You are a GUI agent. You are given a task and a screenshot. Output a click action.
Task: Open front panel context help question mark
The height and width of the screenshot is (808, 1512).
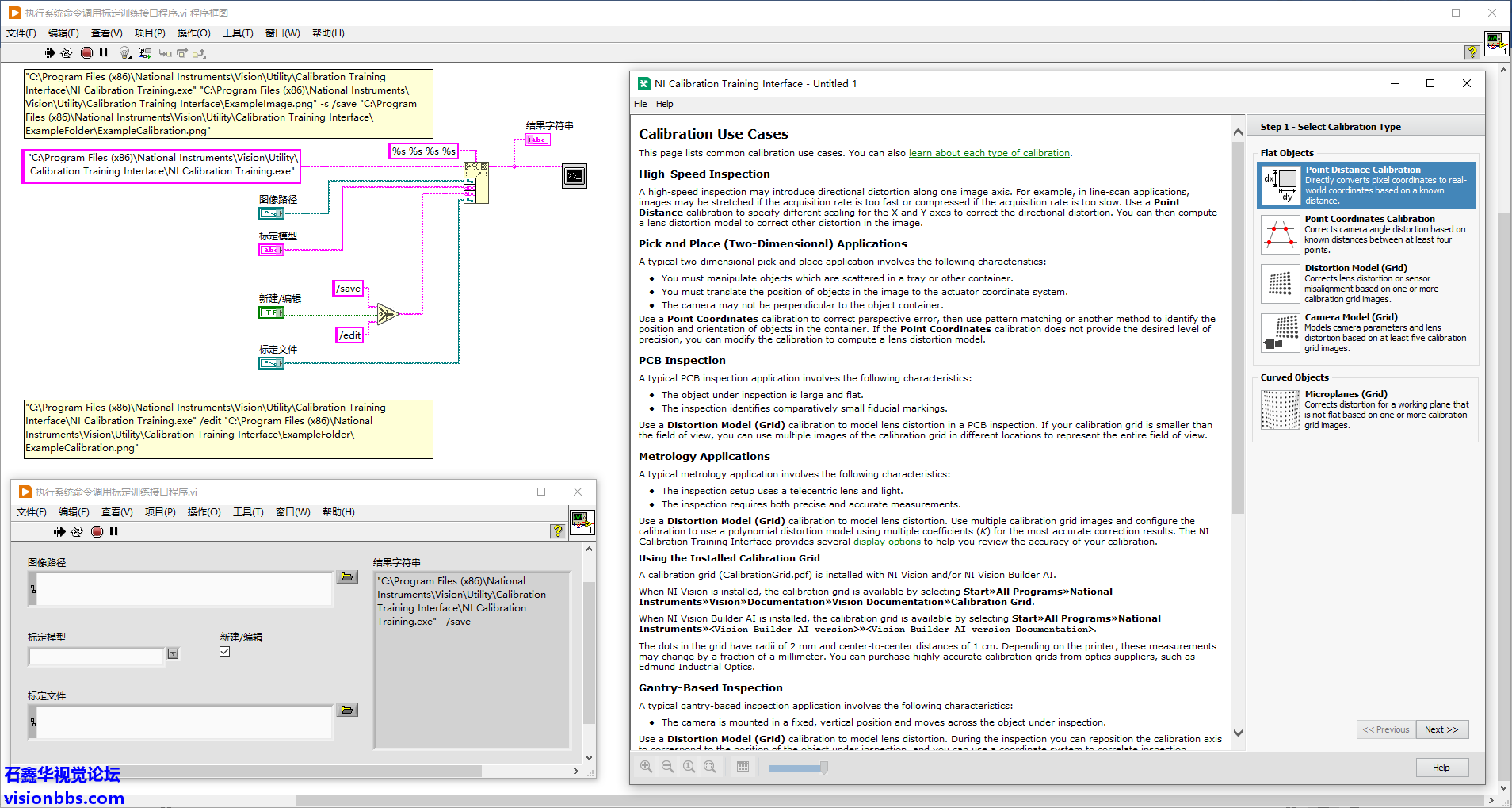[558, 530]
